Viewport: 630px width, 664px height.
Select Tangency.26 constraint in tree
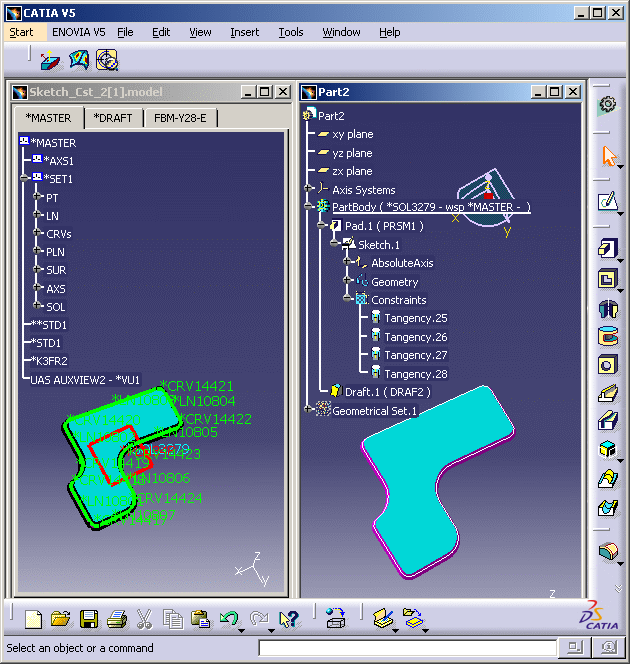[x=415, y=337]
